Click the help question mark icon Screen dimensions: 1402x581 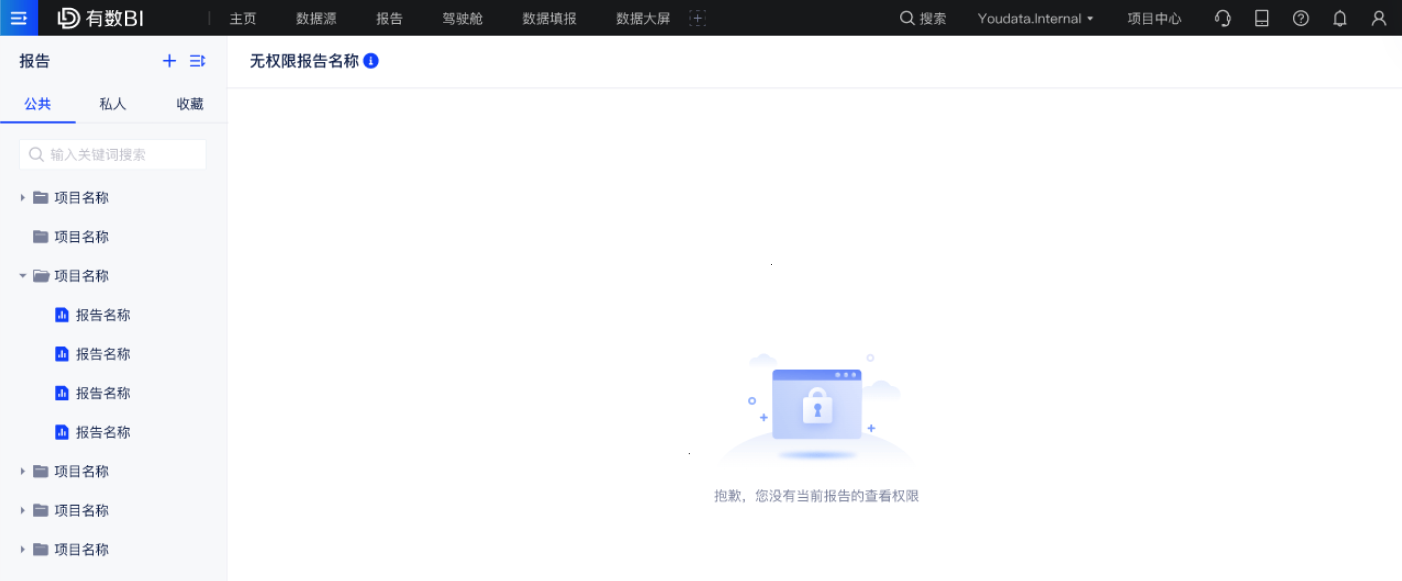coord(1301,18)
